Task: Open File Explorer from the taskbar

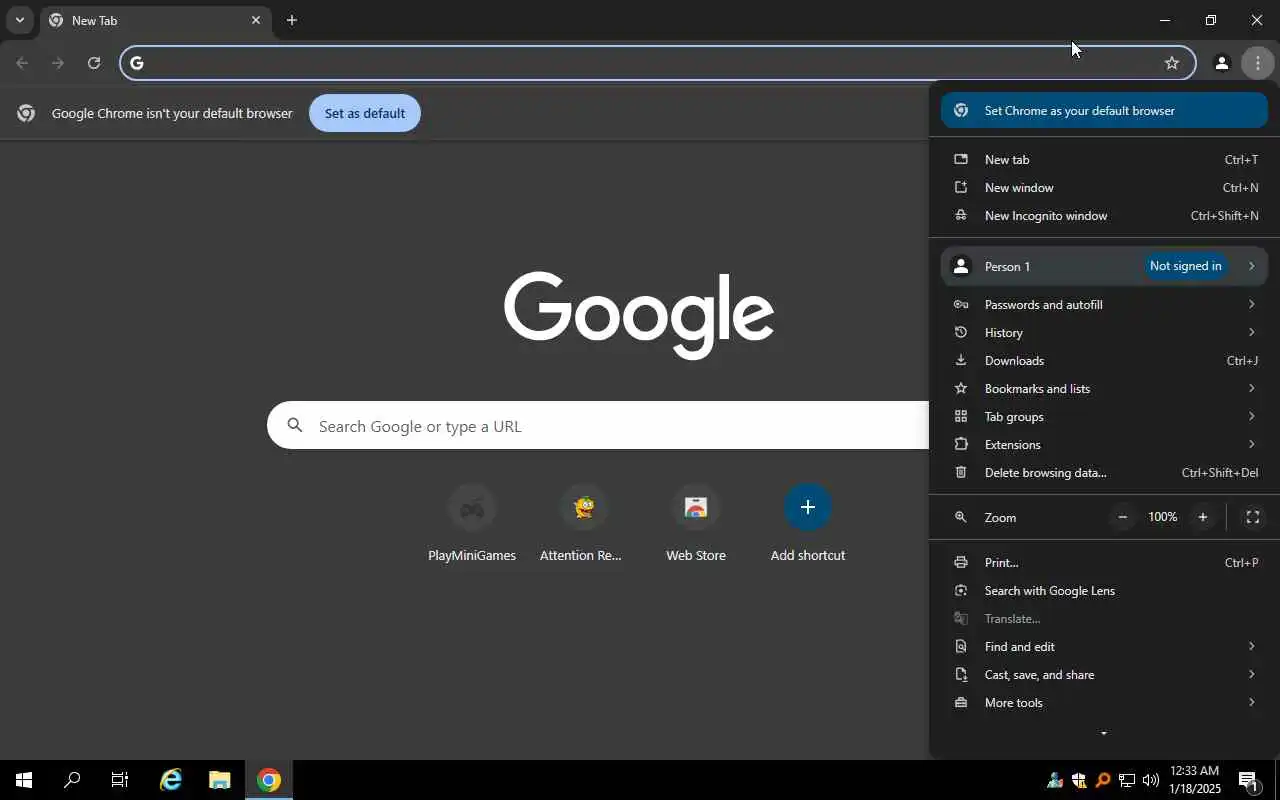Action: pos(219,780)
